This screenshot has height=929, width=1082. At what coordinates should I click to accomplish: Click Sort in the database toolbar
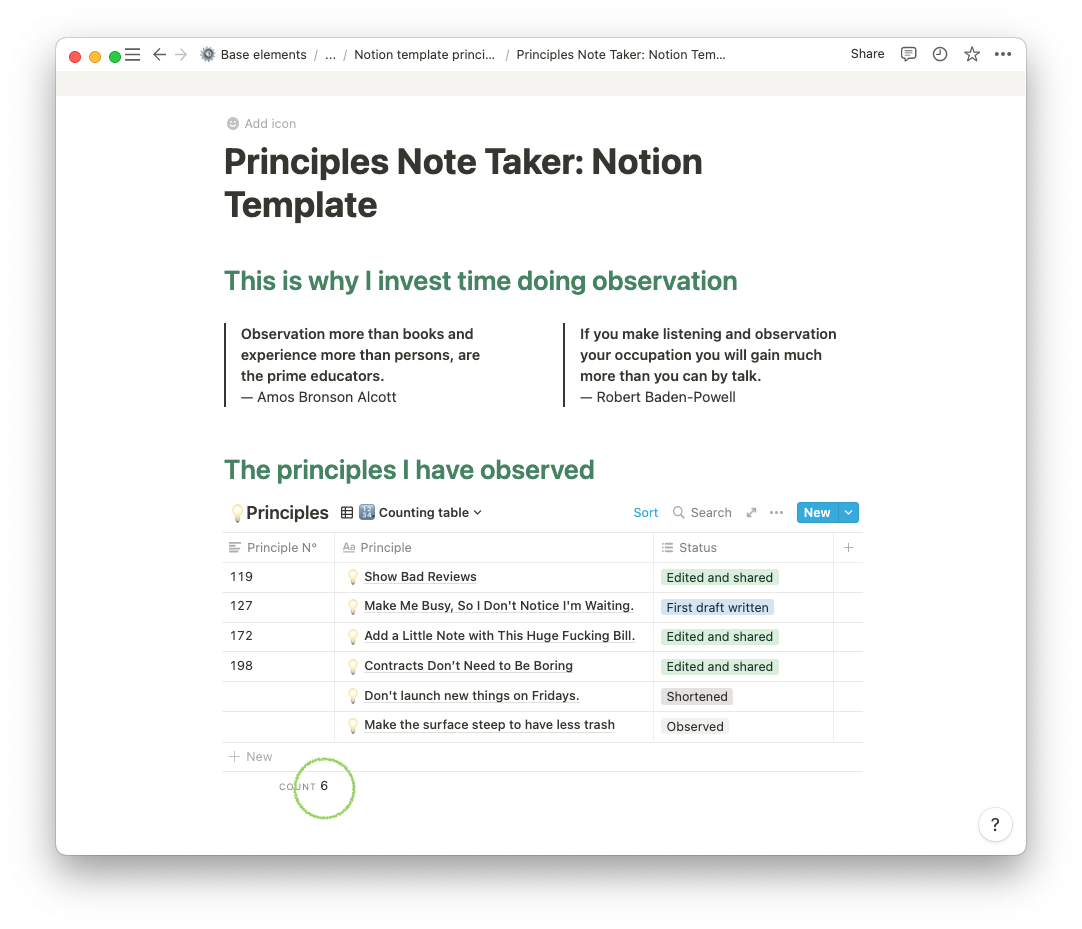[x=646, y=513]
